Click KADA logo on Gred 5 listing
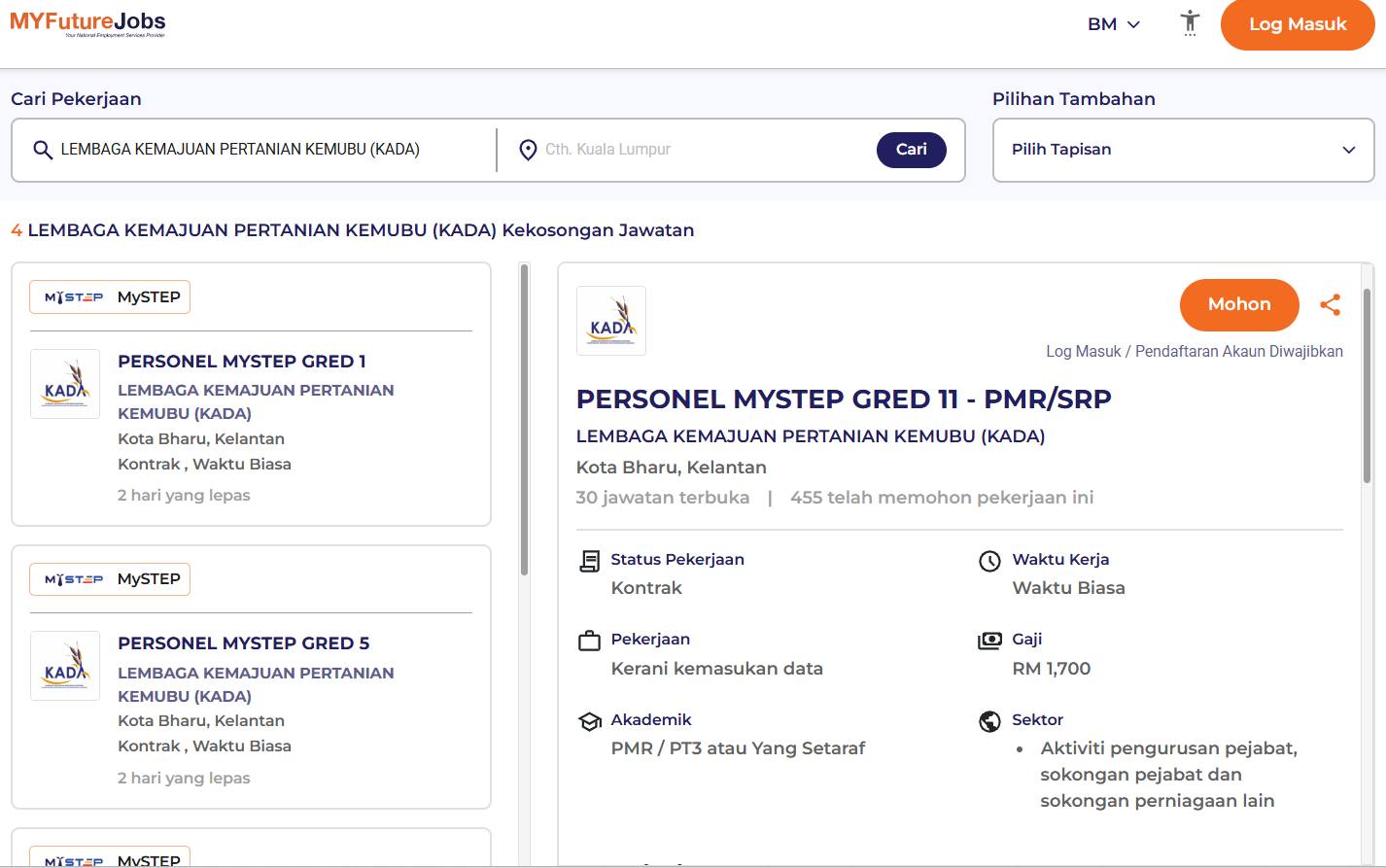The image size is (1386, 868). coord(65,666)
